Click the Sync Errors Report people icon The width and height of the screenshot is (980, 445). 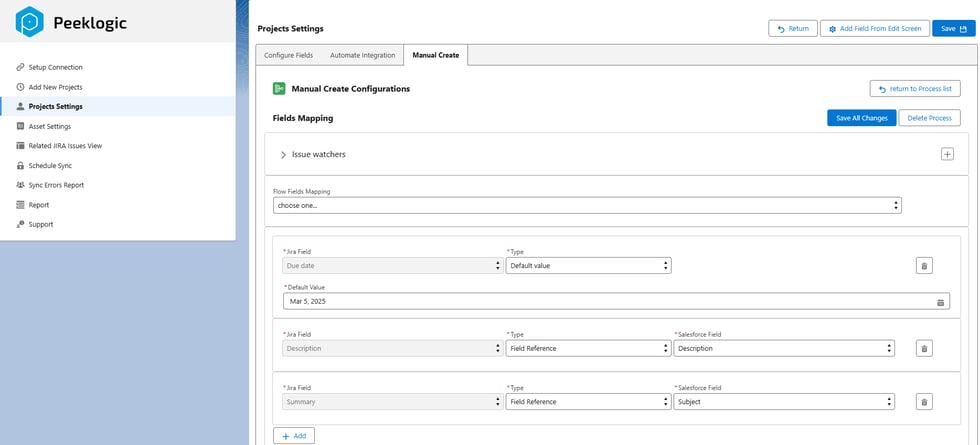[20, 185]
